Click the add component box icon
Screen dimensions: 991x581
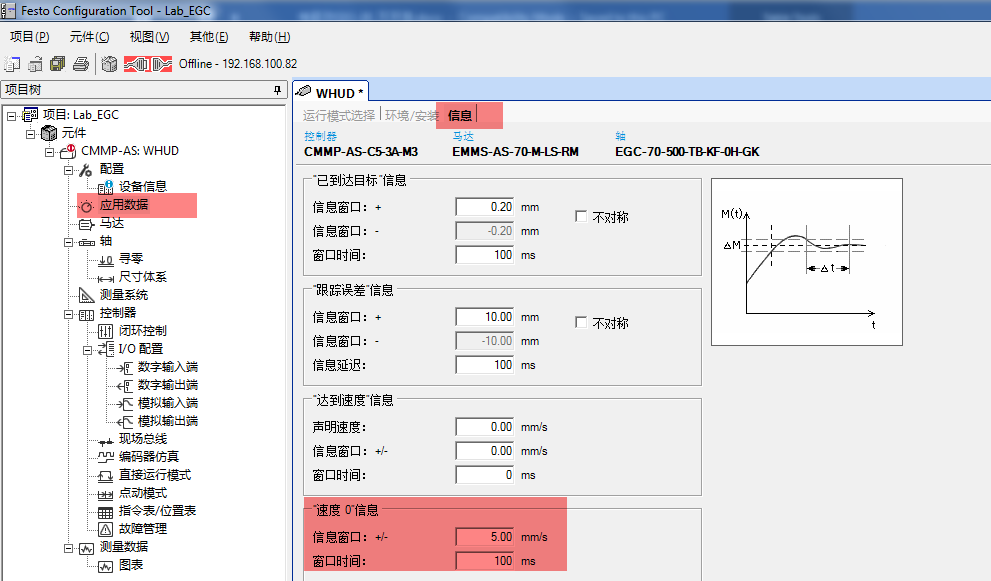tap(109, 64)
